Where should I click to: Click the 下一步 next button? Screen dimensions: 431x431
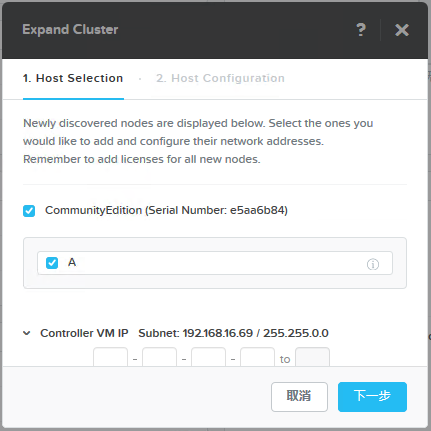[x=372, y=396]
